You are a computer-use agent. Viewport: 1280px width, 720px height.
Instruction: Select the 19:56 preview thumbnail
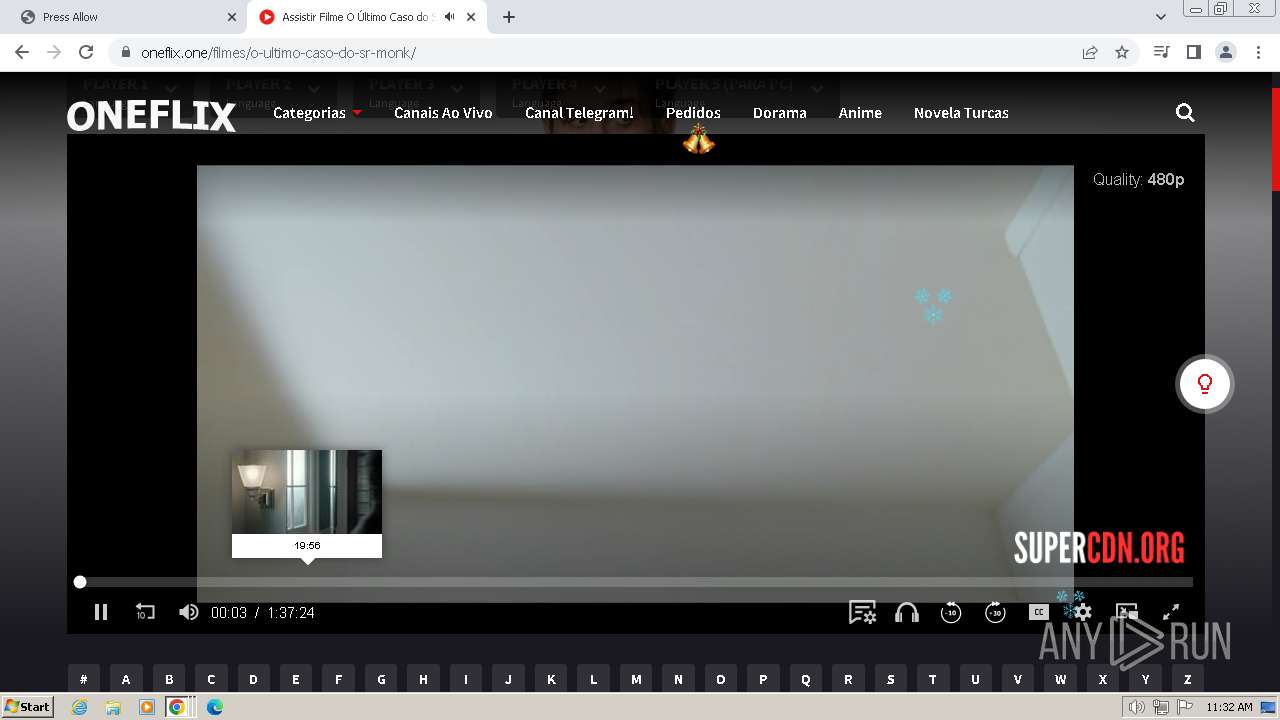307,503
